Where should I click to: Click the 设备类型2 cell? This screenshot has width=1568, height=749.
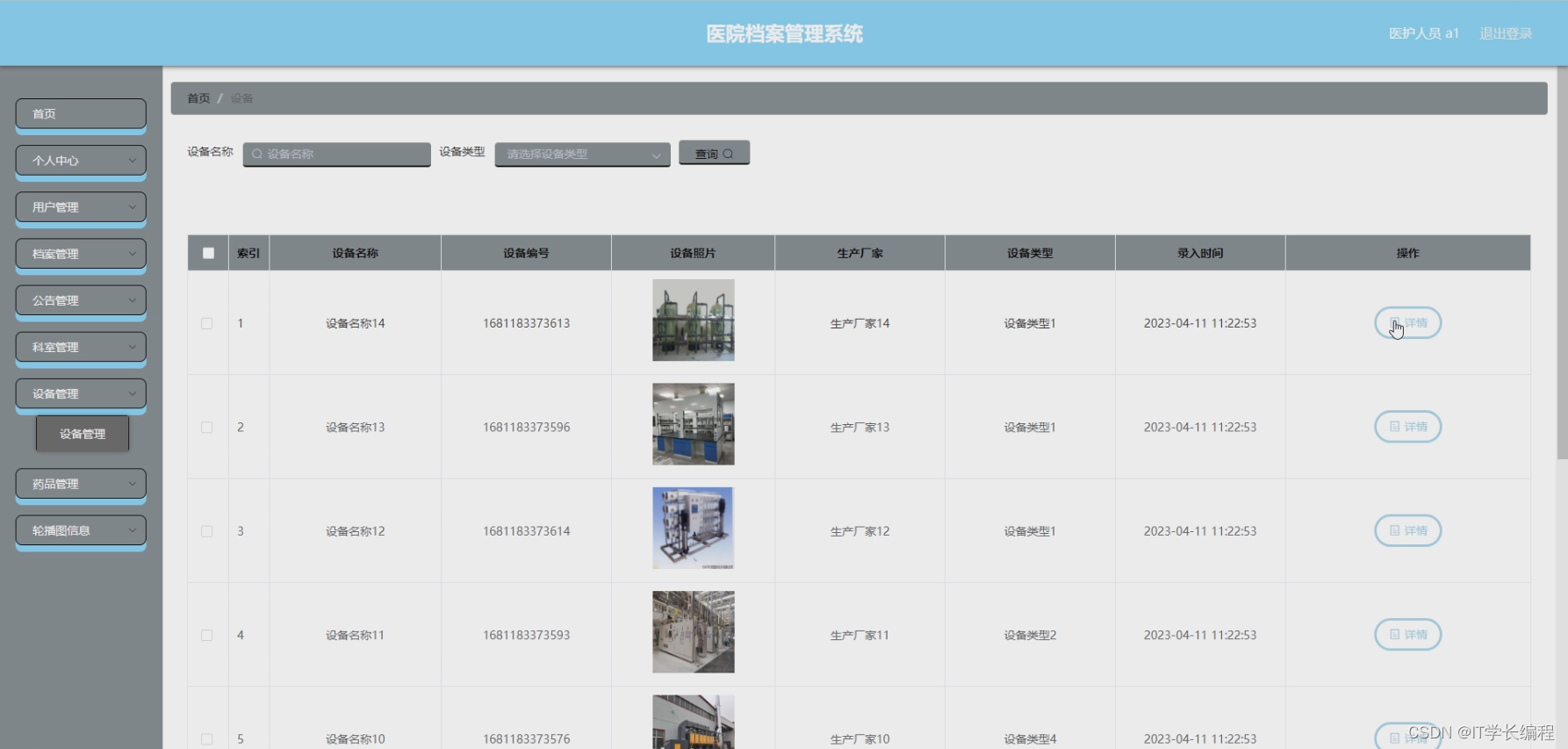point(1030,635)
